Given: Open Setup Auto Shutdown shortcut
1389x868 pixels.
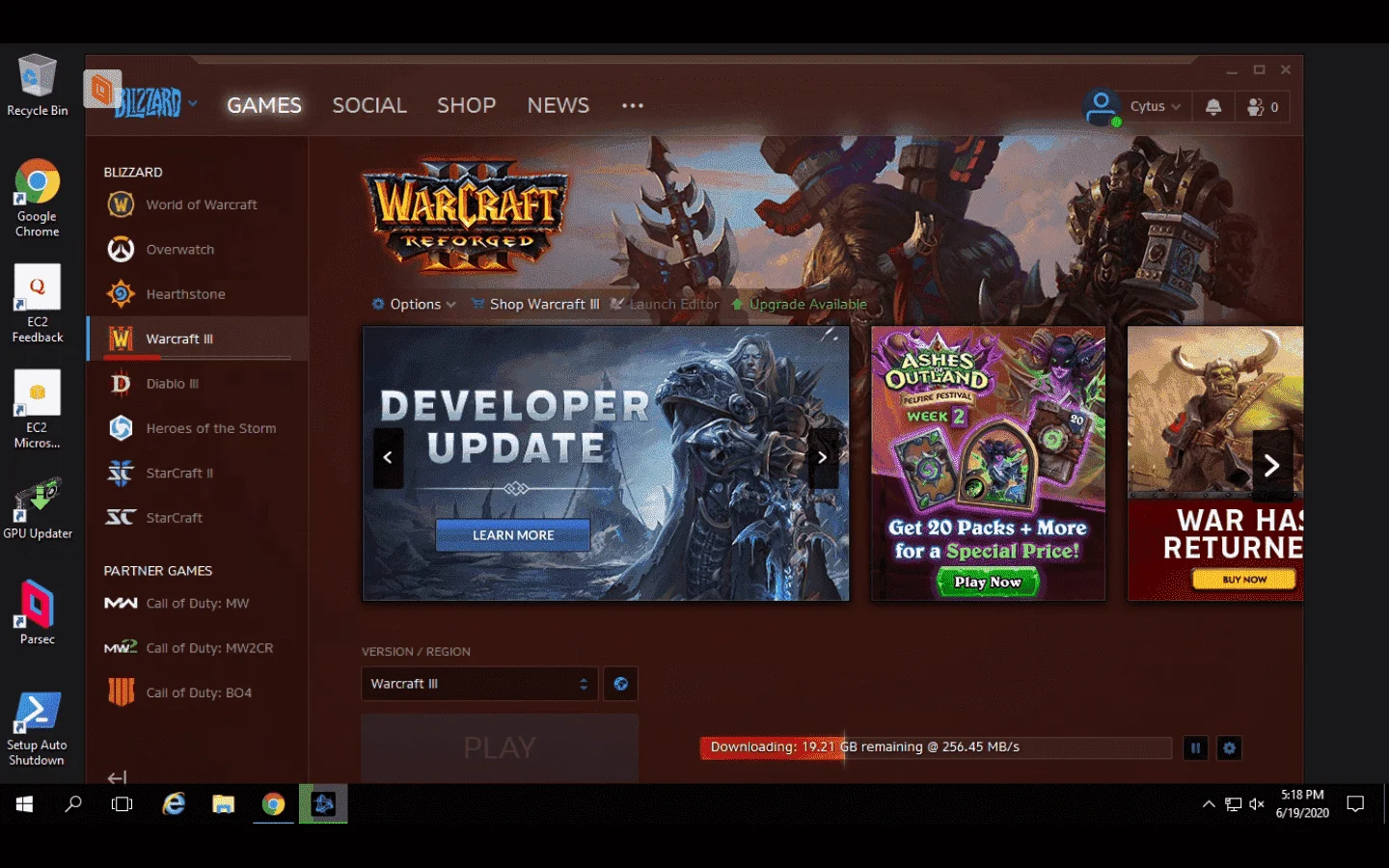Looking at the screenshot, I should coord(38,729).
